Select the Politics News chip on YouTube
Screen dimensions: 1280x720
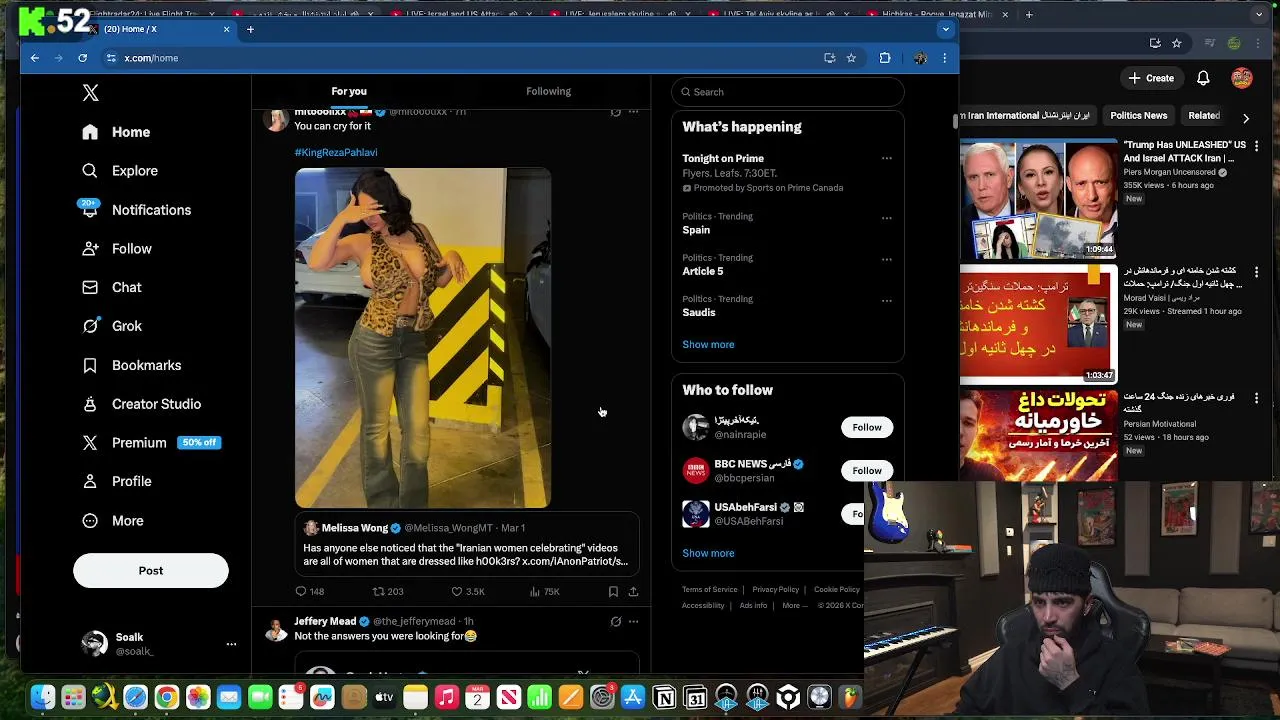pos(1139,116)
